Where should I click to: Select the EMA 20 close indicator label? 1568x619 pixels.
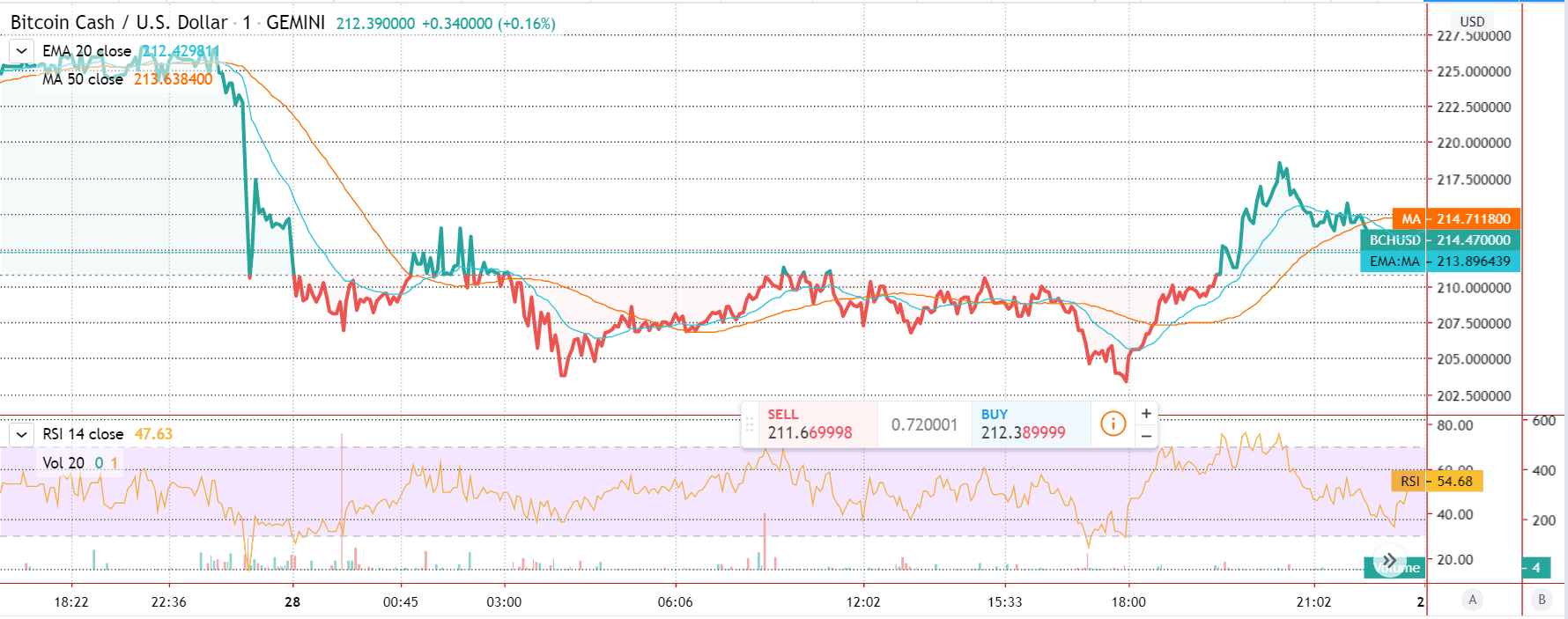click(x=87, y=51)
